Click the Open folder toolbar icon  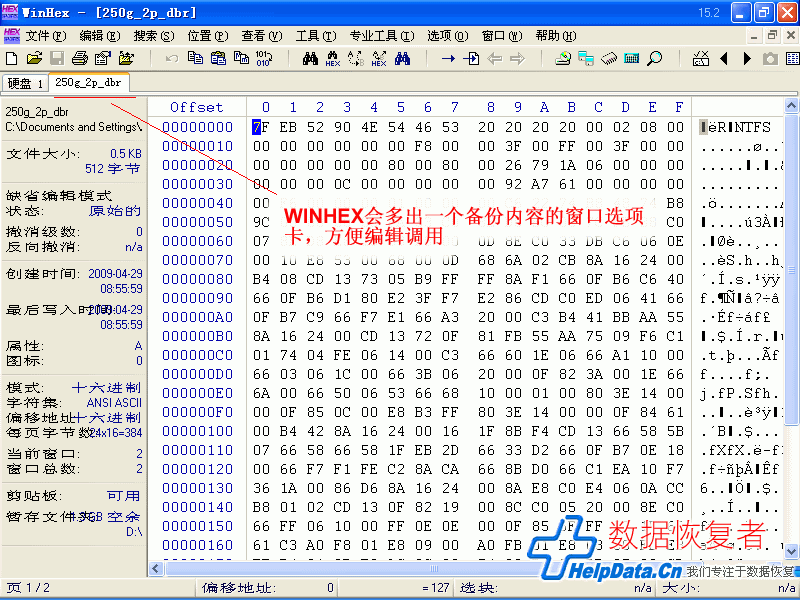[126, 58]
